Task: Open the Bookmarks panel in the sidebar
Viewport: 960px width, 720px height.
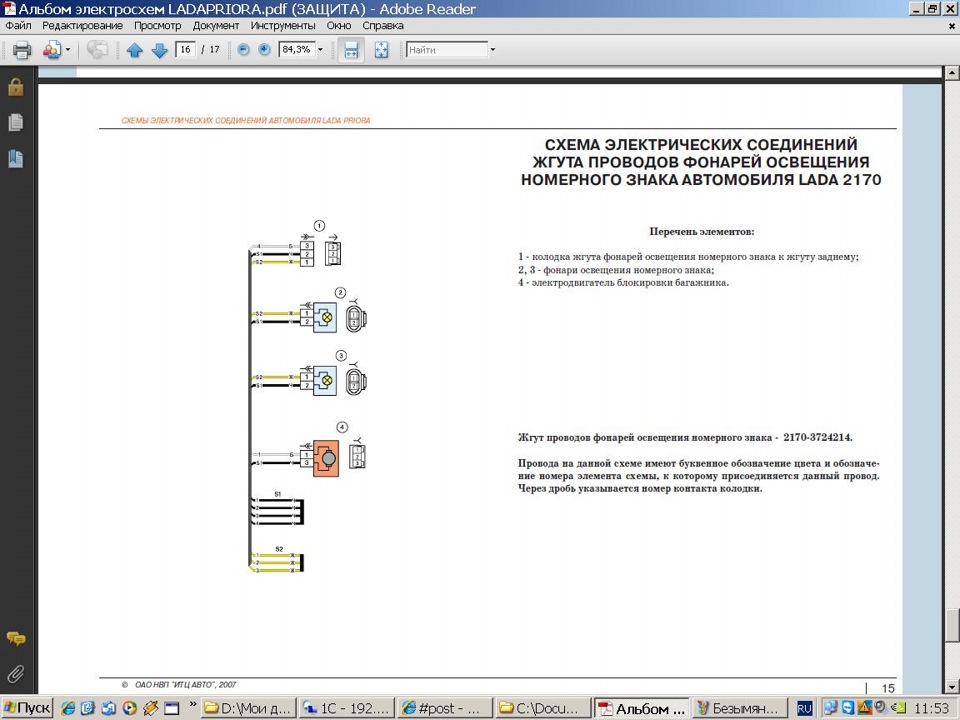Action: [x=16, y=159]
